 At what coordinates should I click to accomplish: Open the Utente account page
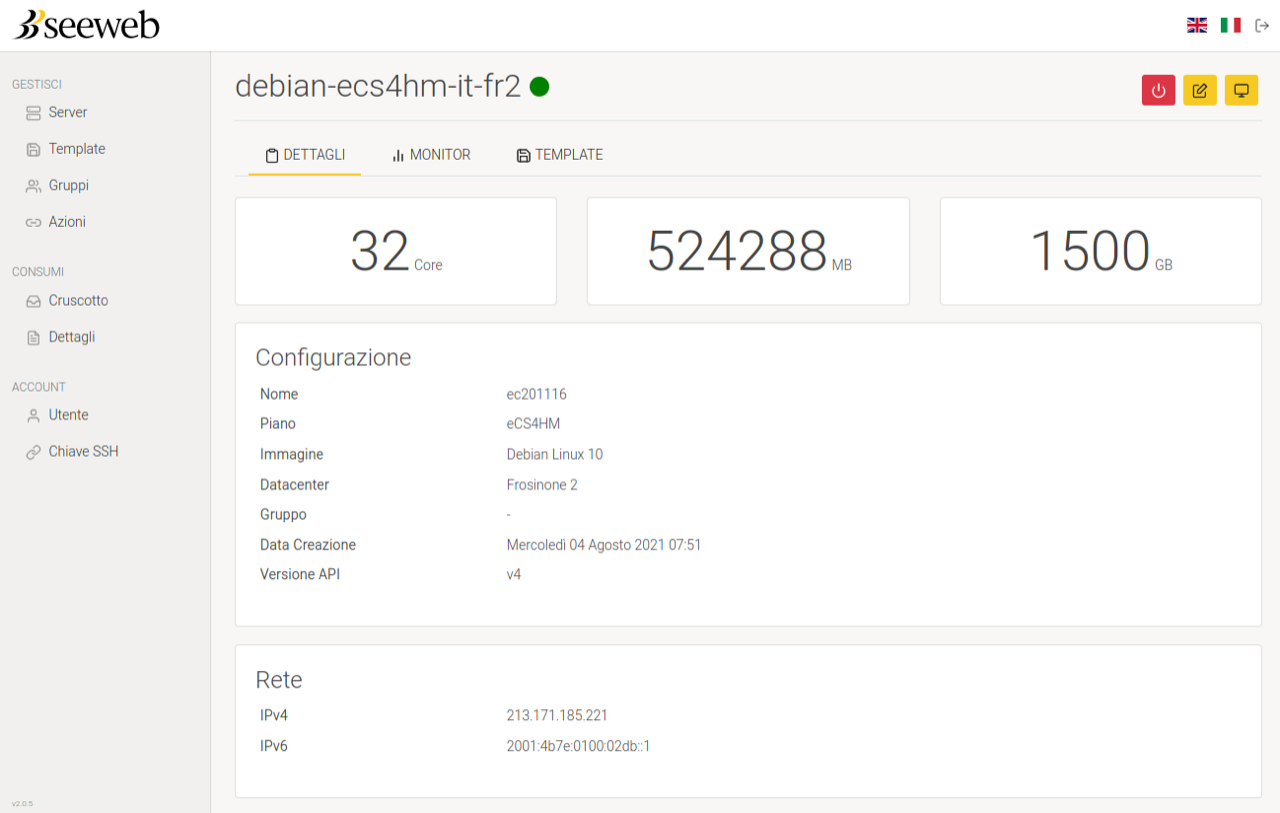pyautogui.click(x=68, y=415)
